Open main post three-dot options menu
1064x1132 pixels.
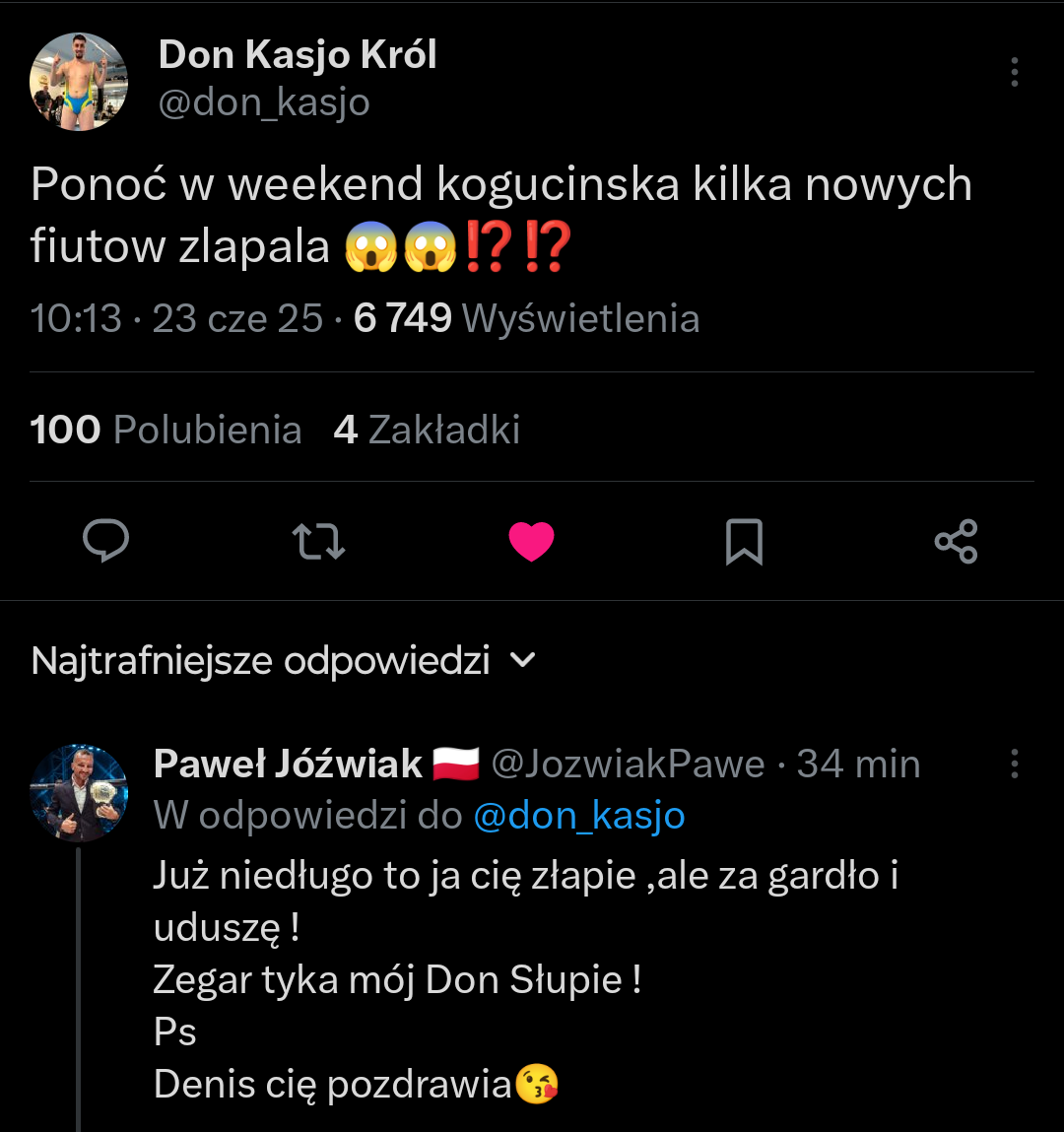tap(1015, 72)
